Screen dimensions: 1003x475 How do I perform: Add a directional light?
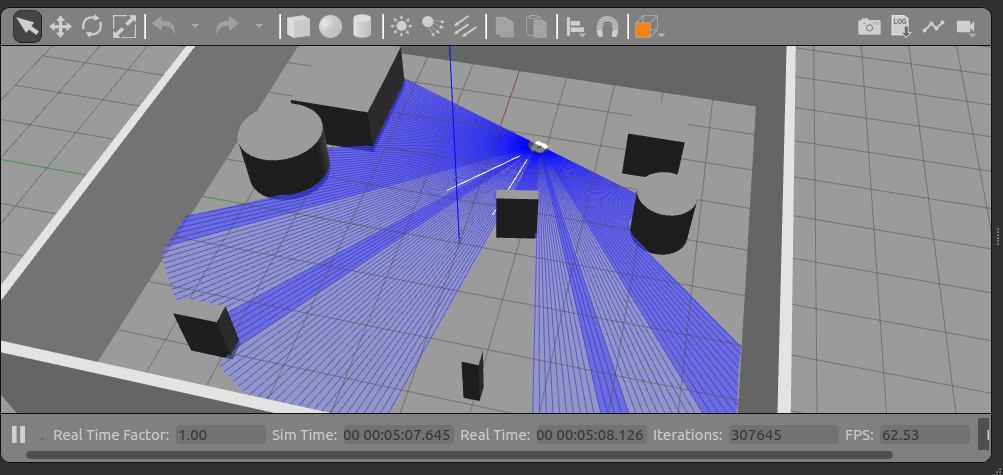[464, 27]
